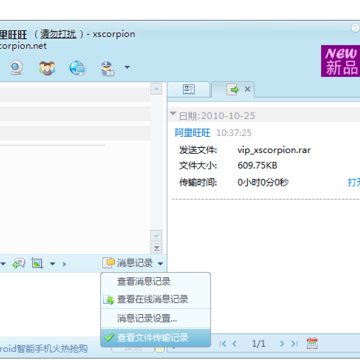Click transfer time 0小时0分0秒
This screenshot has height=360, width=360.
pos(263,182)
